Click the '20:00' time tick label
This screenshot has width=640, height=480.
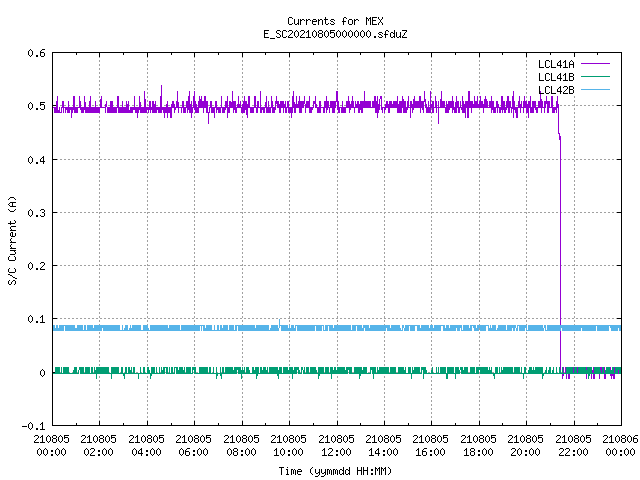525,452
